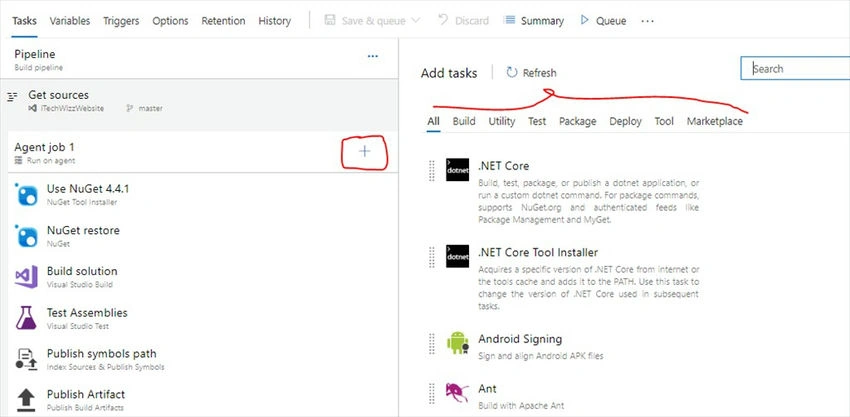Grab the .NET Core drag handle
850x417 pixels.
[x=432, y=170]
